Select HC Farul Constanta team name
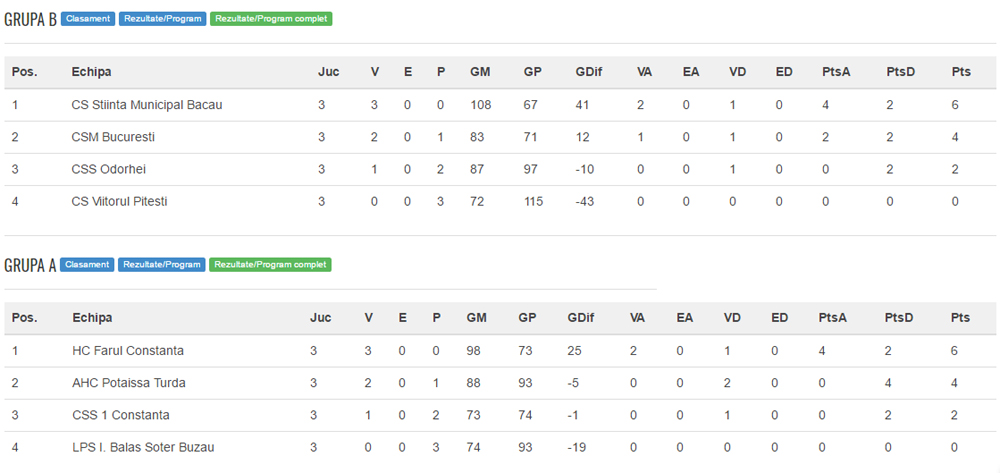This screenshot has width=1000, height=473. tap(128, 351)
